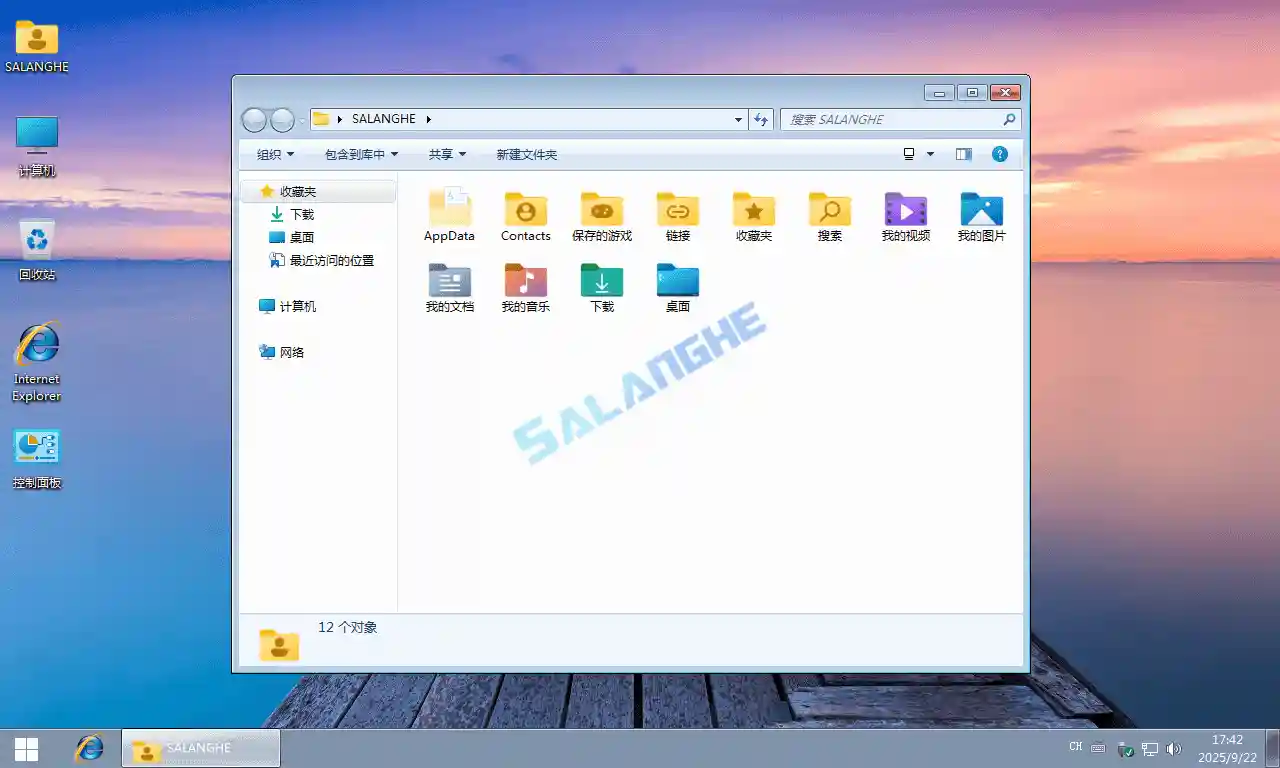Click the 新建文件夹 button
Viewport: 1280px width, 768px height.
[x=526, y=154]
